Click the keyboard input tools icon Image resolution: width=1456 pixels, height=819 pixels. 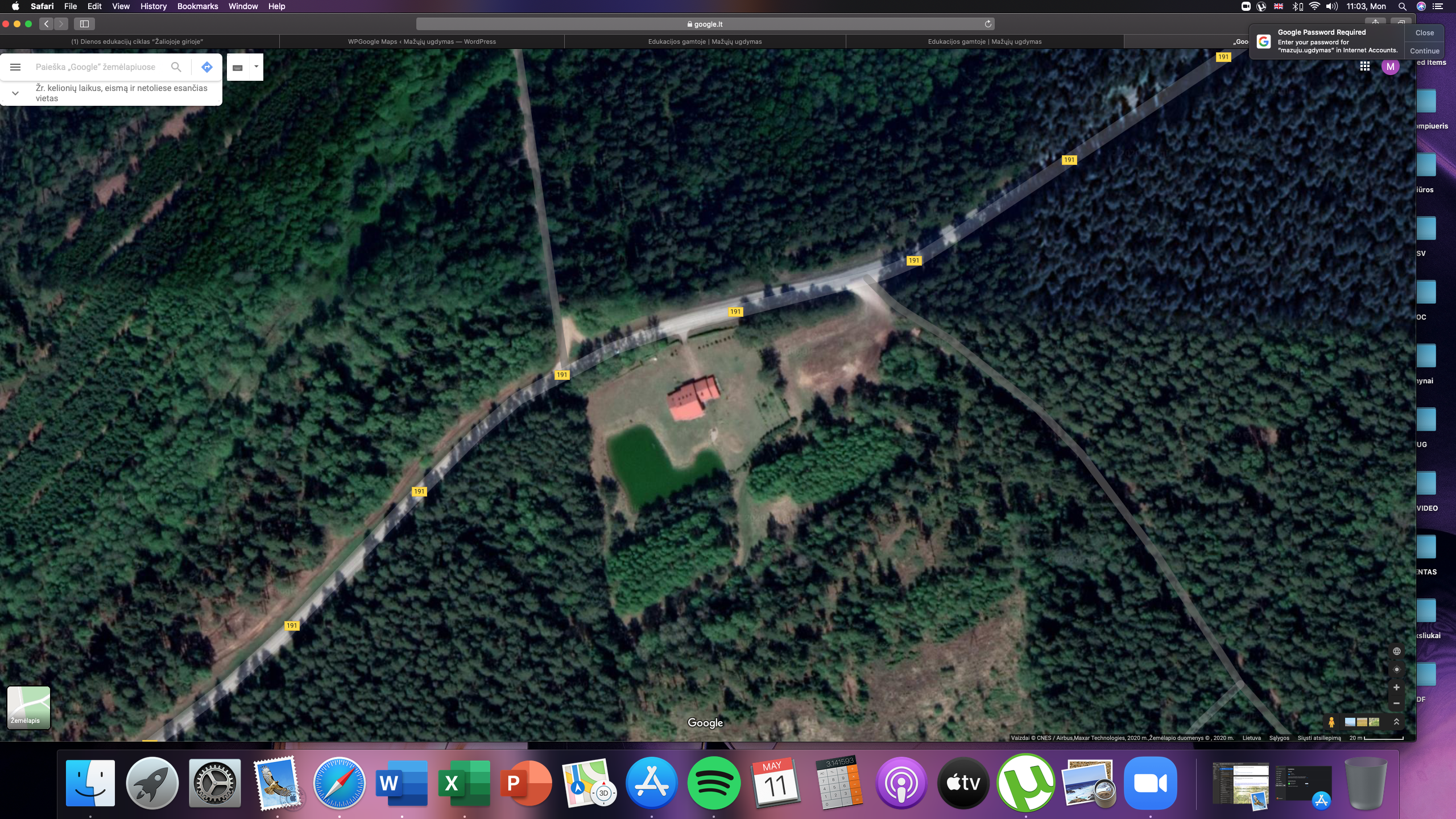pyautogui.click(x=238, y=67)
